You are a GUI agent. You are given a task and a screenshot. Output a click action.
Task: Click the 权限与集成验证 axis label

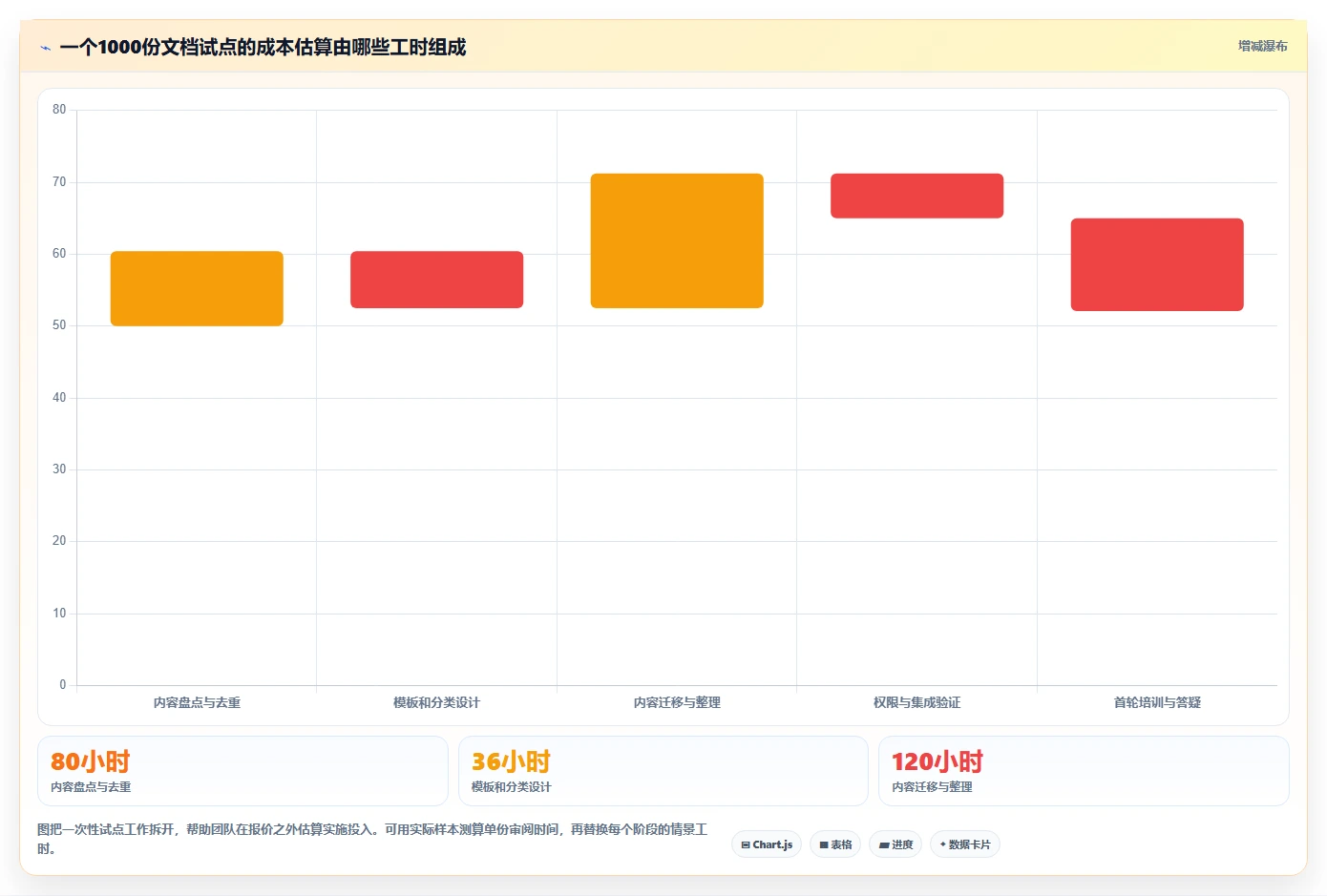tap(916, 702)
